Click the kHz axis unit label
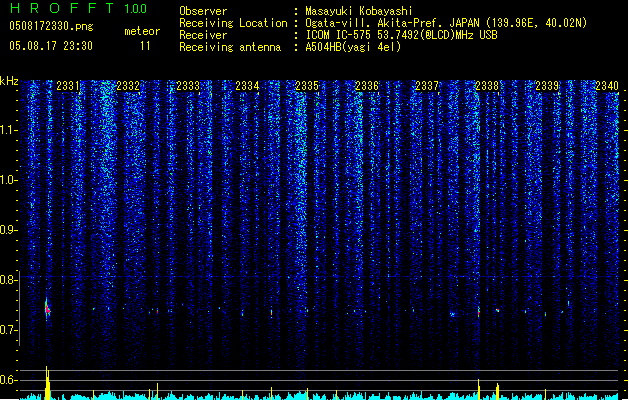629x400 pixels. (9, 81)
